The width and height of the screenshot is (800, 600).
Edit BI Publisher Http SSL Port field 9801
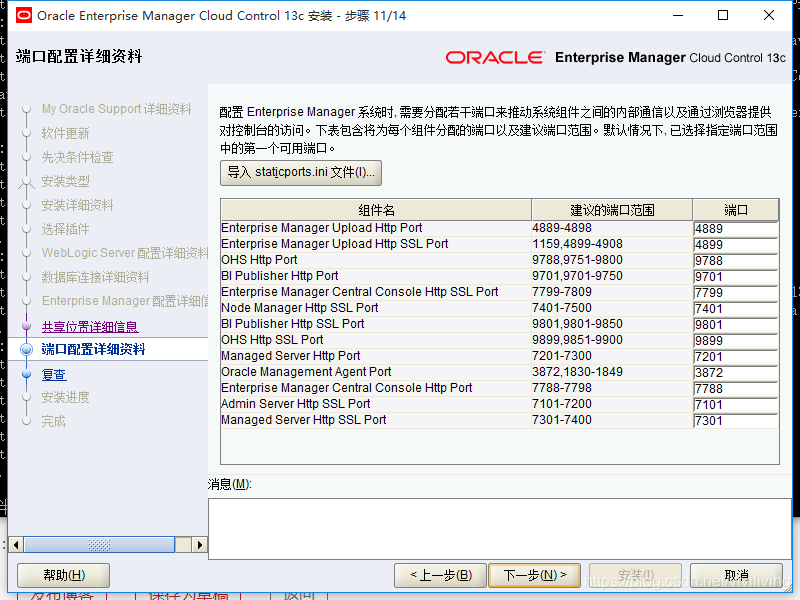point(736,324)
